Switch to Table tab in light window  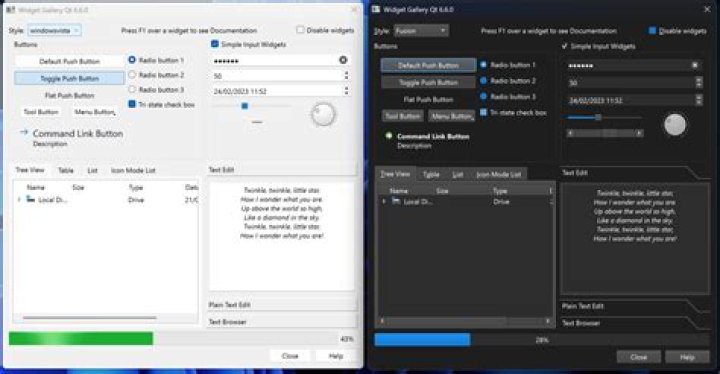click(66, 170)
